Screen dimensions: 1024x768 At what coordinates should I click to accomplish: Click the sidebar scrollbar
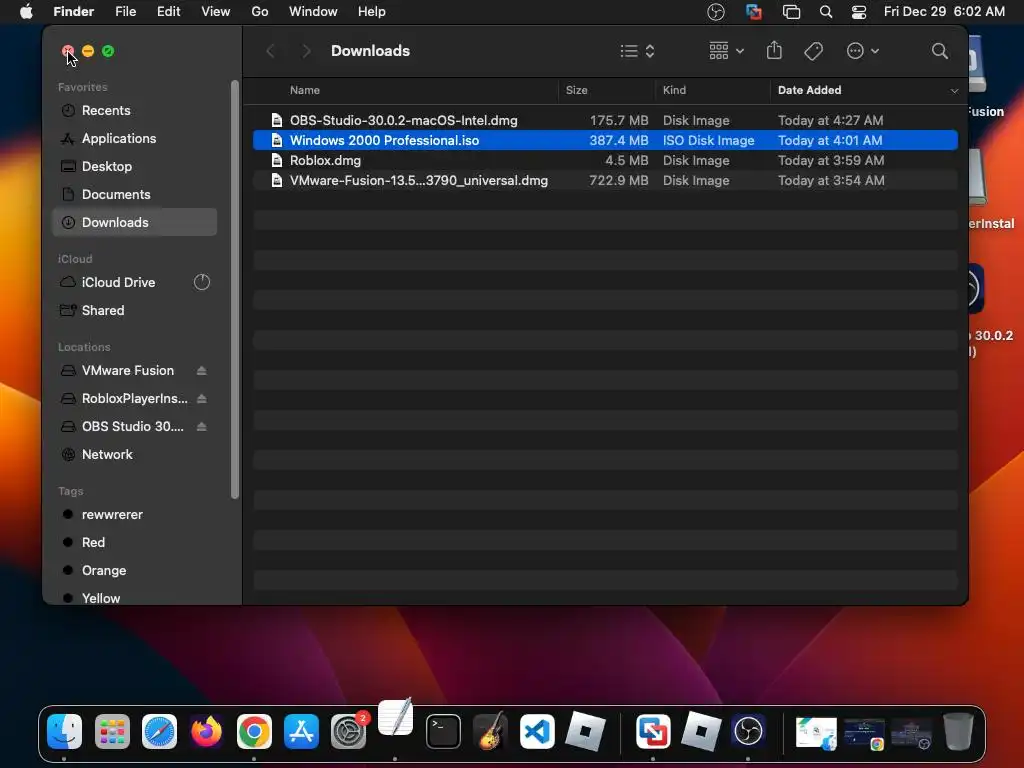pos(234,290)
